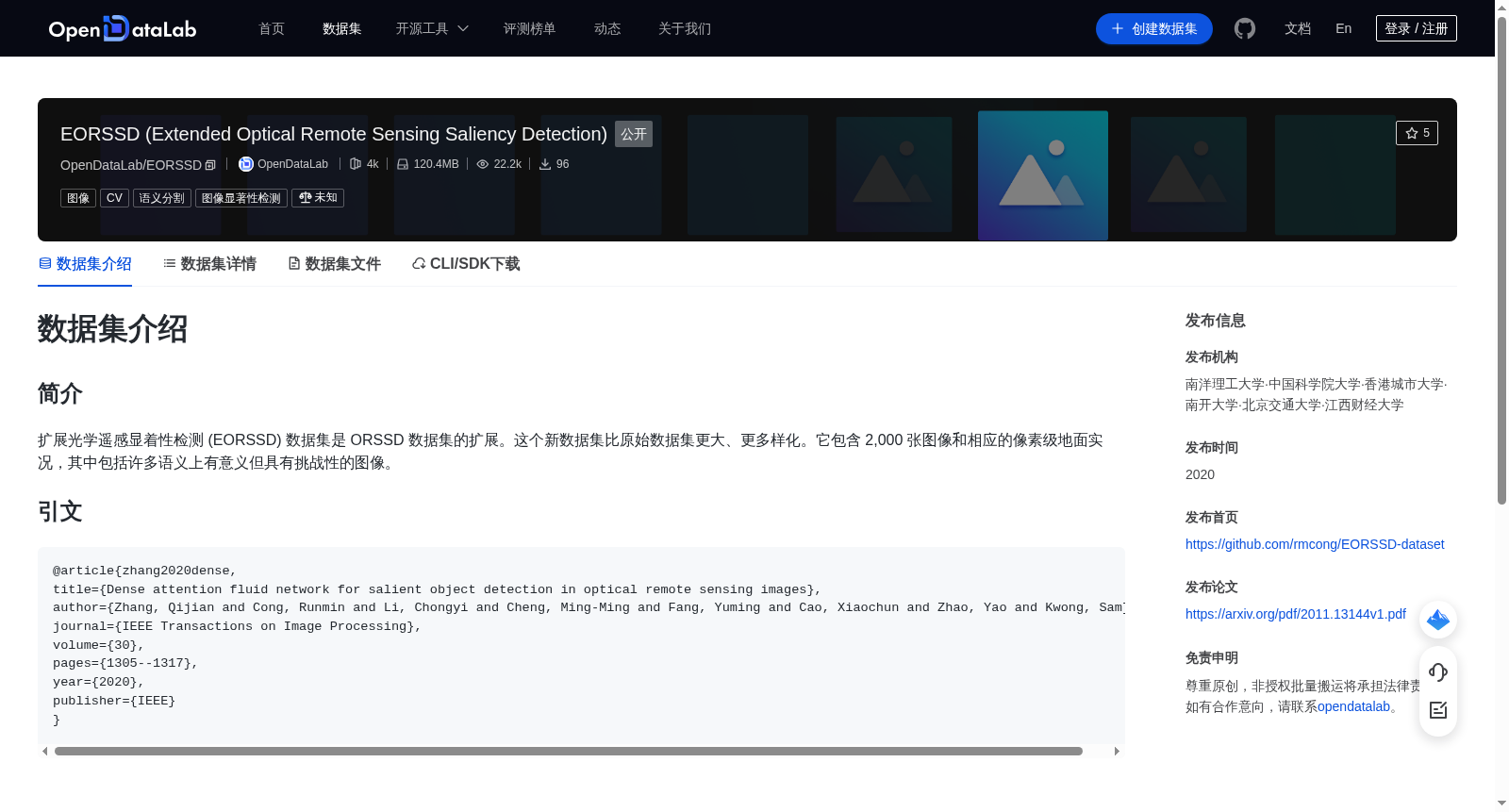Copy the OpenDataLab/EORSSD path icon
The height and width of the screenshot is (812, 1509).
tap(210, 165)
